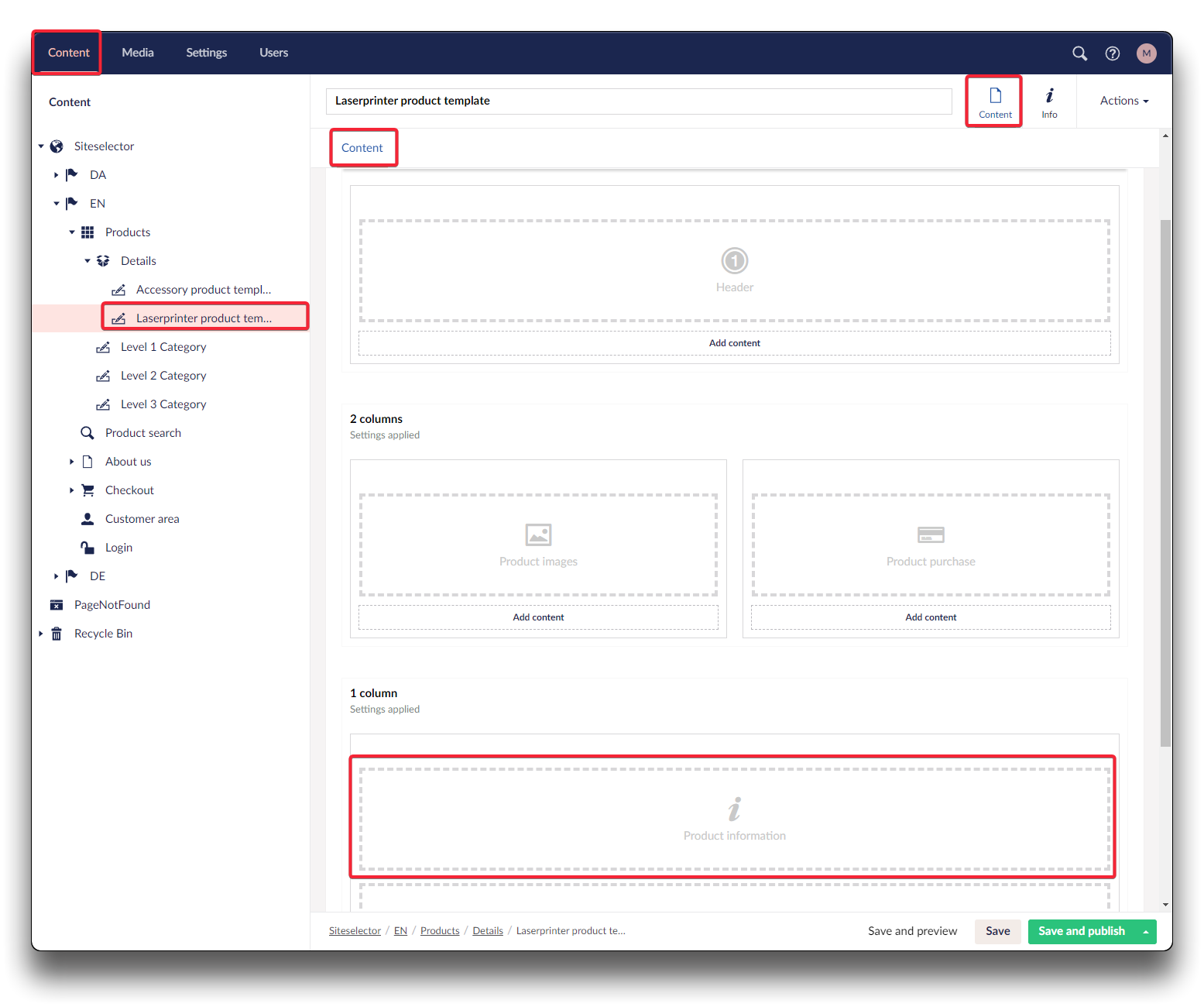The image size is (1204, 1007).
Task: Click the Save button
Action: (997, 931)
